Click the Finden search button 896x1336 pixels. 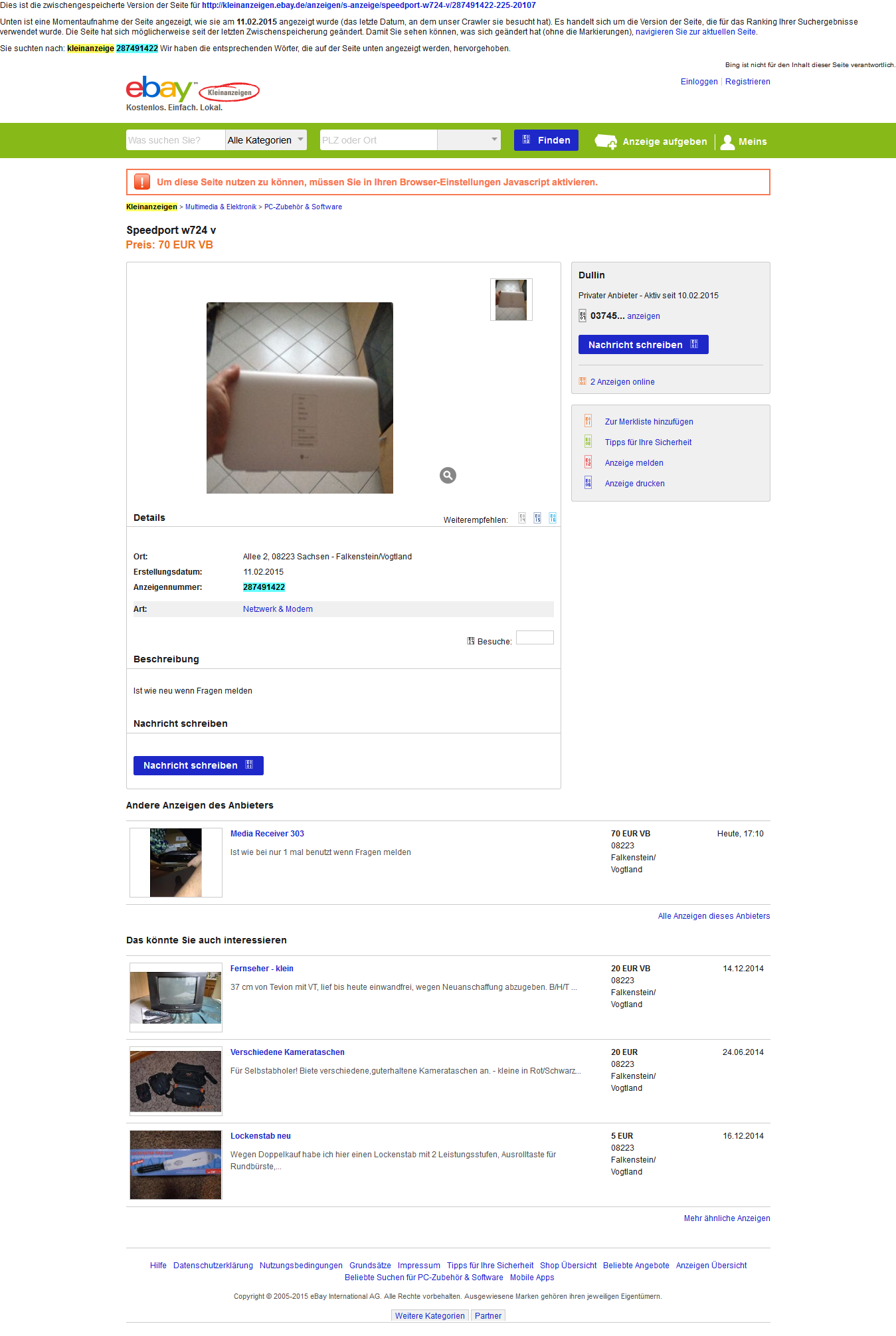(546, 140)
